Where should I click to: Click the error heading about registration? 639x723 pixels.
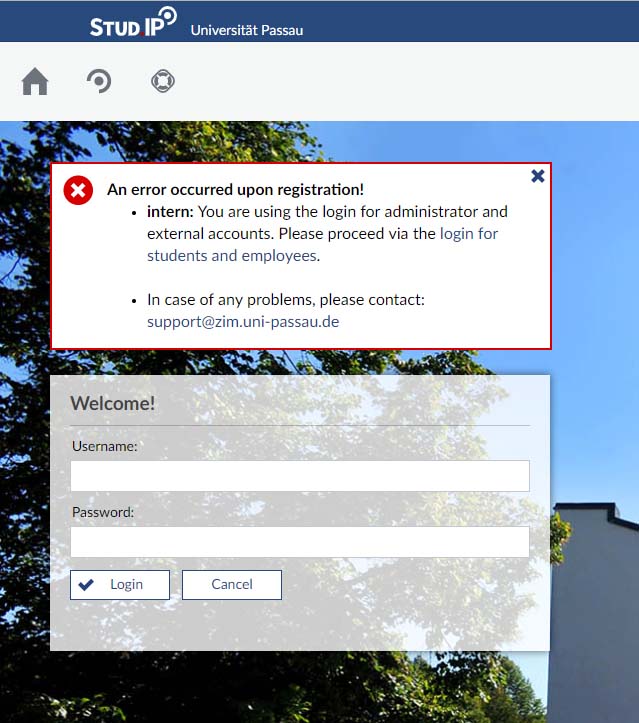pyautogui.click(x=236, y=190)
